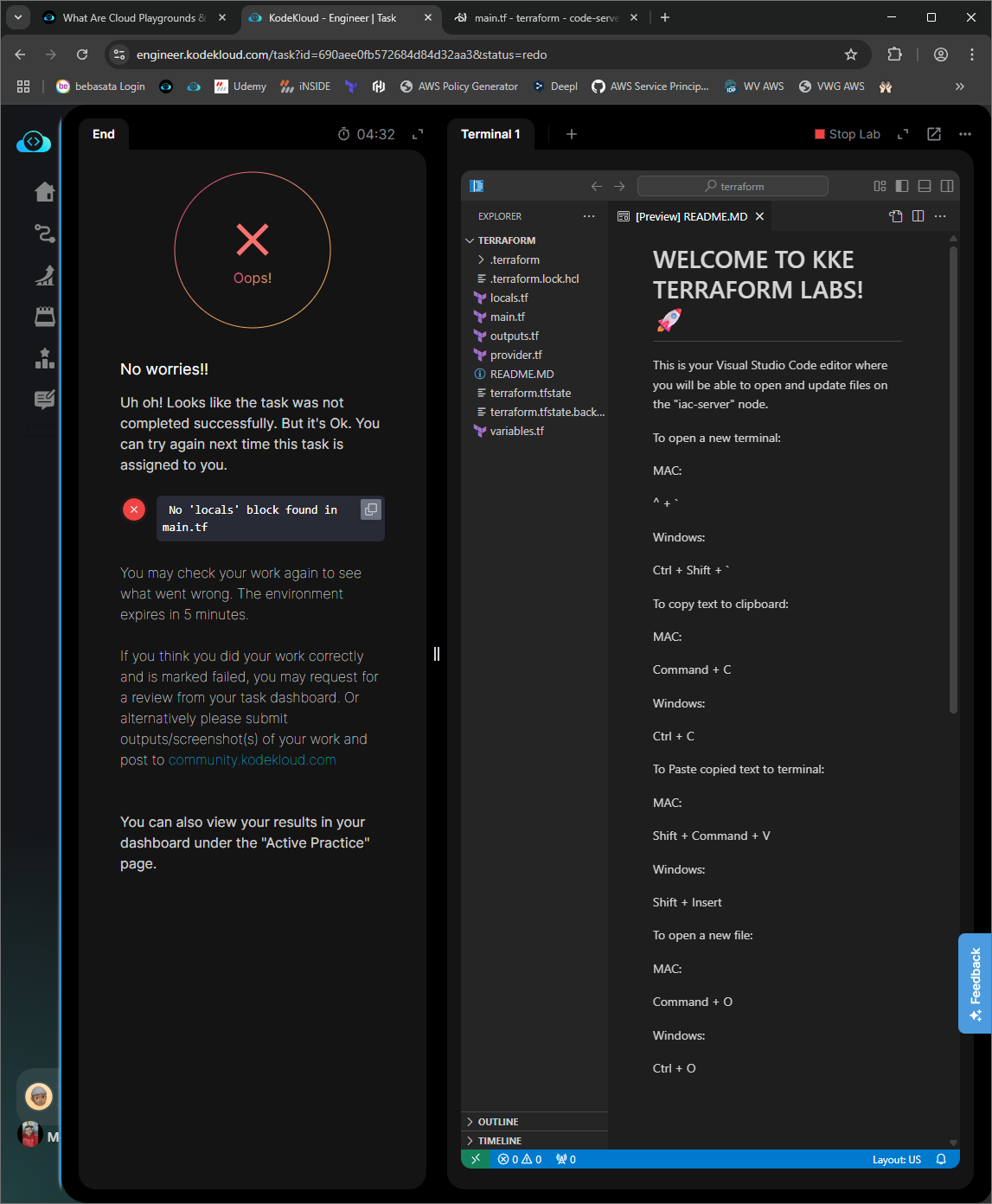The image size is (992, 1204).
Task: Switch to 'main.tf - terraform - code-server' browser tab
Action: pos(547,17)
